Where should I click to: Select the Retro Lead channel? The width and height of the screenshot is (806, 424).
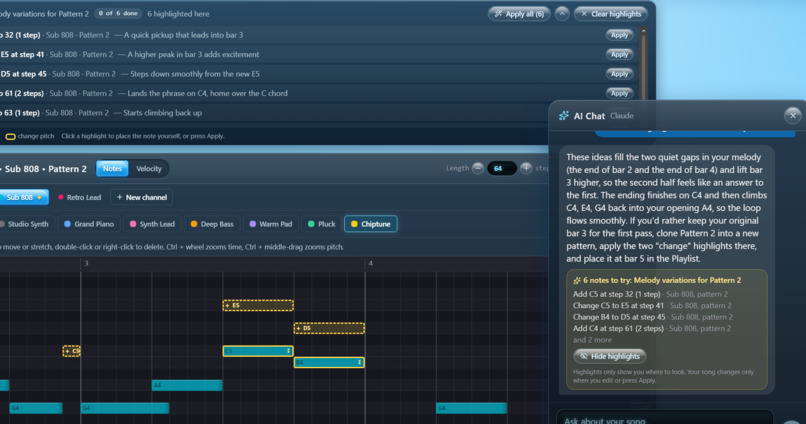tap(80, 197)
